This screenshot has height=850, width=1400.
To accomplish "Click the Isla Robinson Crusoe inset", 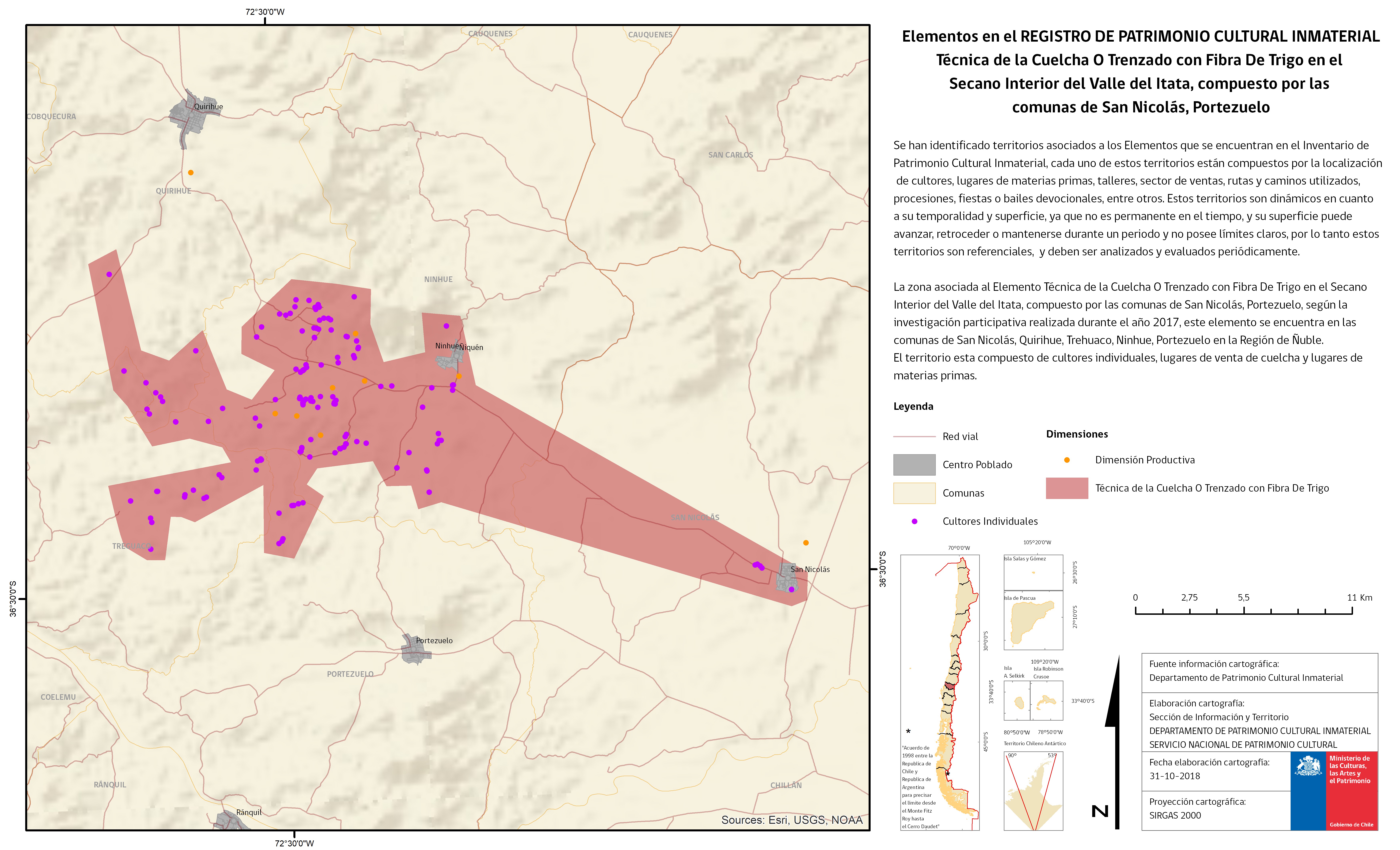I will (1047, 701).
